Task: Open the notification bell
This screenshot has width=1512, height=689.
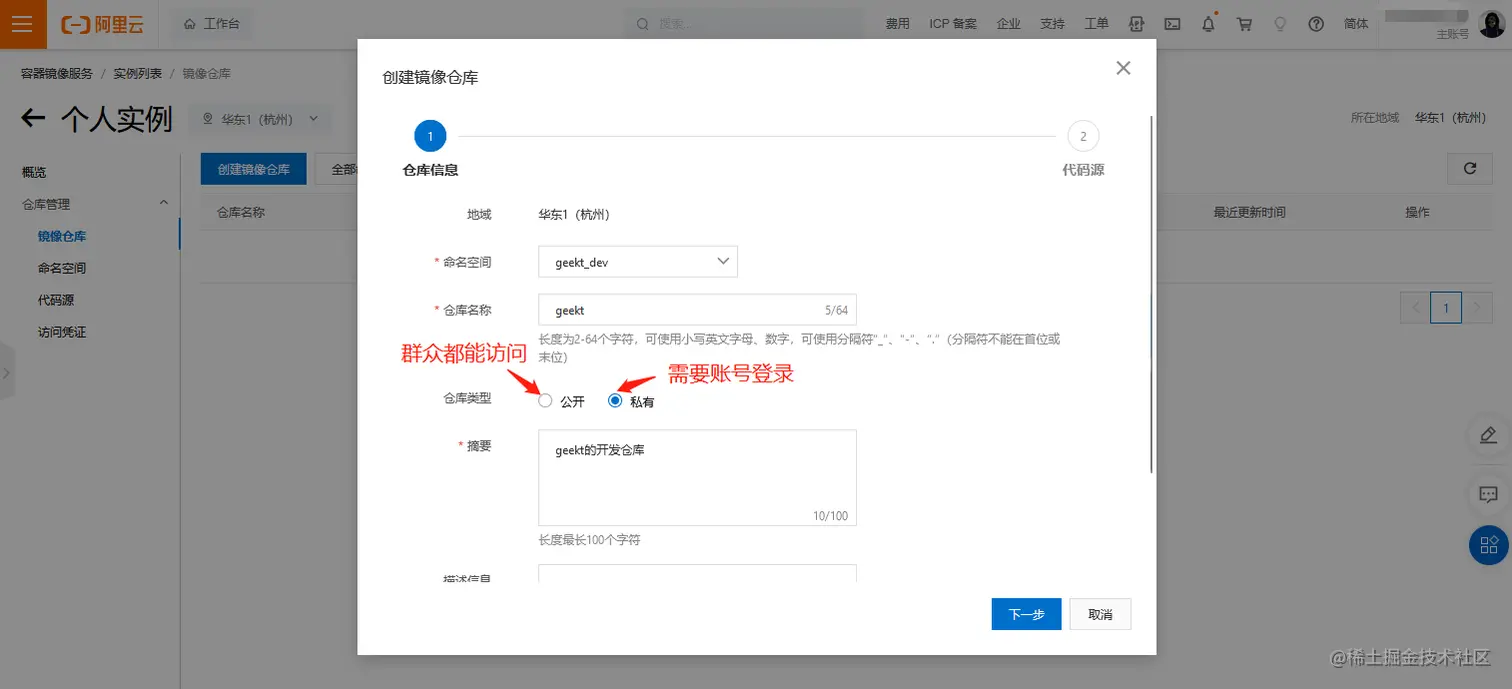Action: point(1209,24)
